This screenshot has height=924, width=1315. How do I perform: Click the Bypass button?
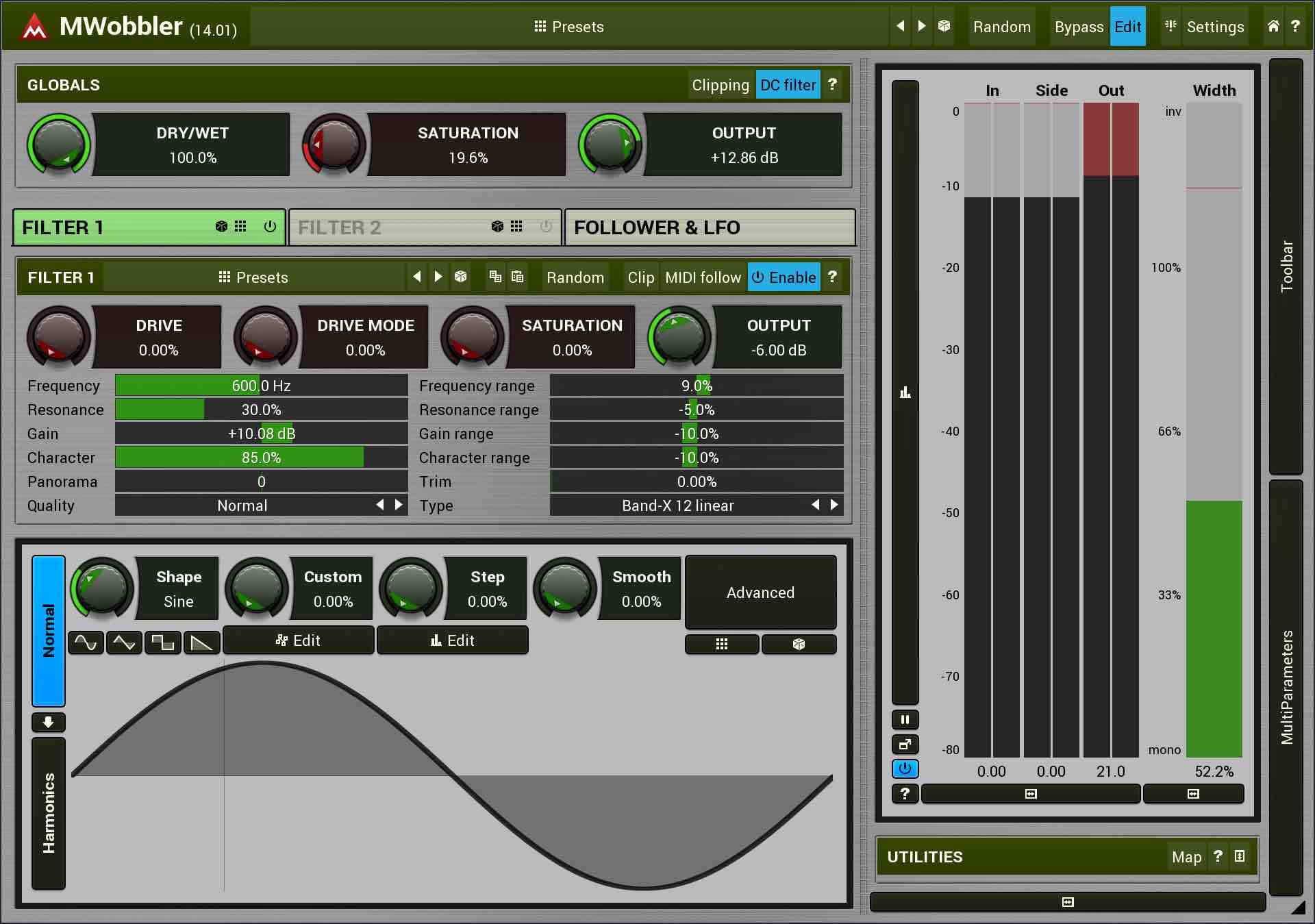pyautogui.click(x=1078, y=27)
